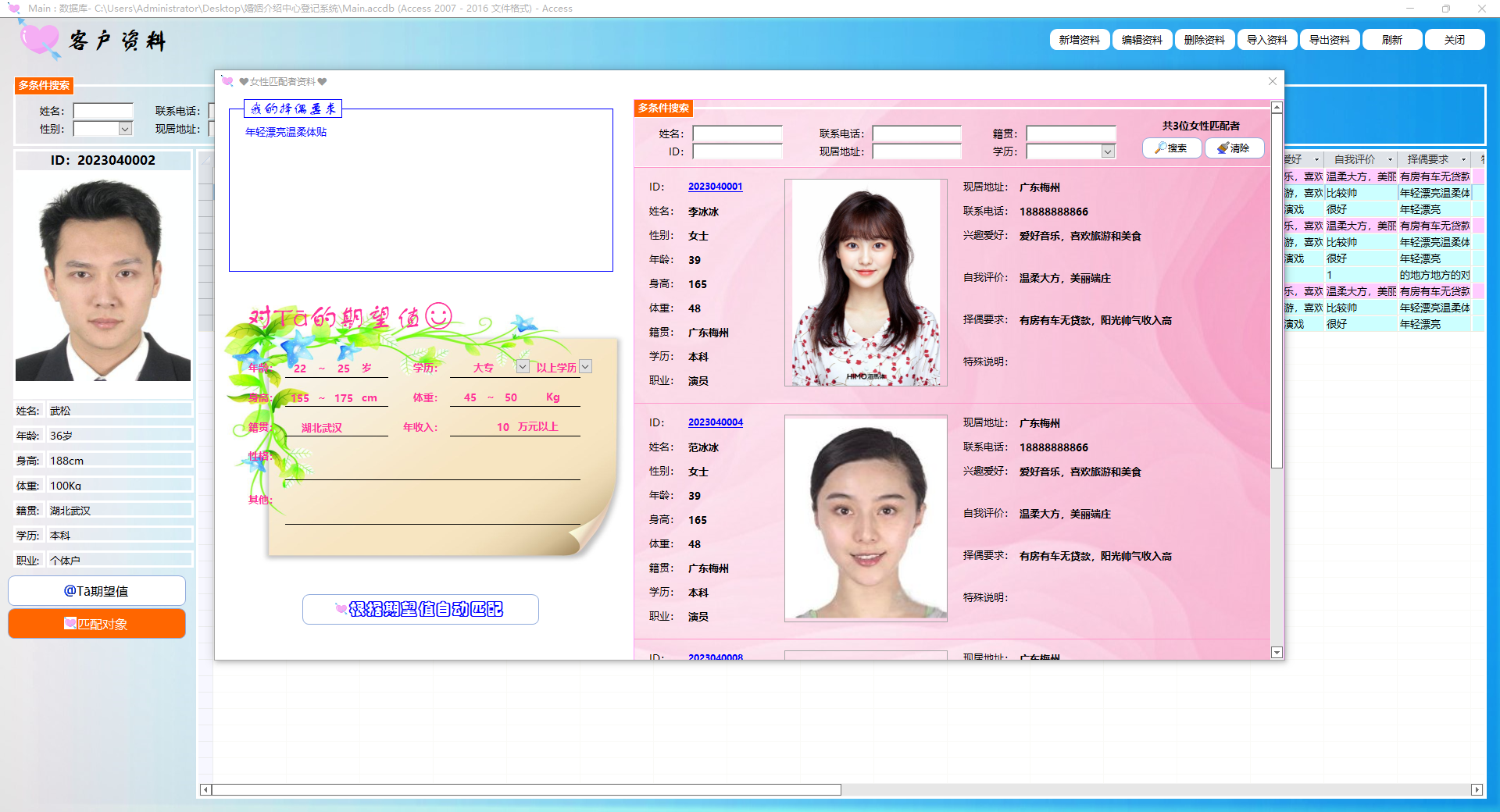This screenshot has width=1500, height=812.
Task: Click the orange 匹配对象 button
Action: point(97,624)
